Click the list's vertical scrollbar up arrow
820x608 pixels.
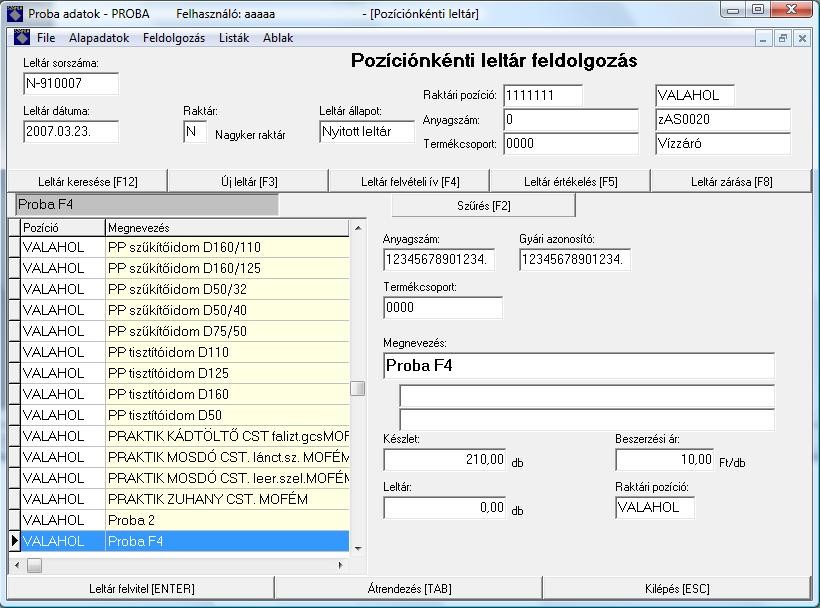(x=357, y=229)
